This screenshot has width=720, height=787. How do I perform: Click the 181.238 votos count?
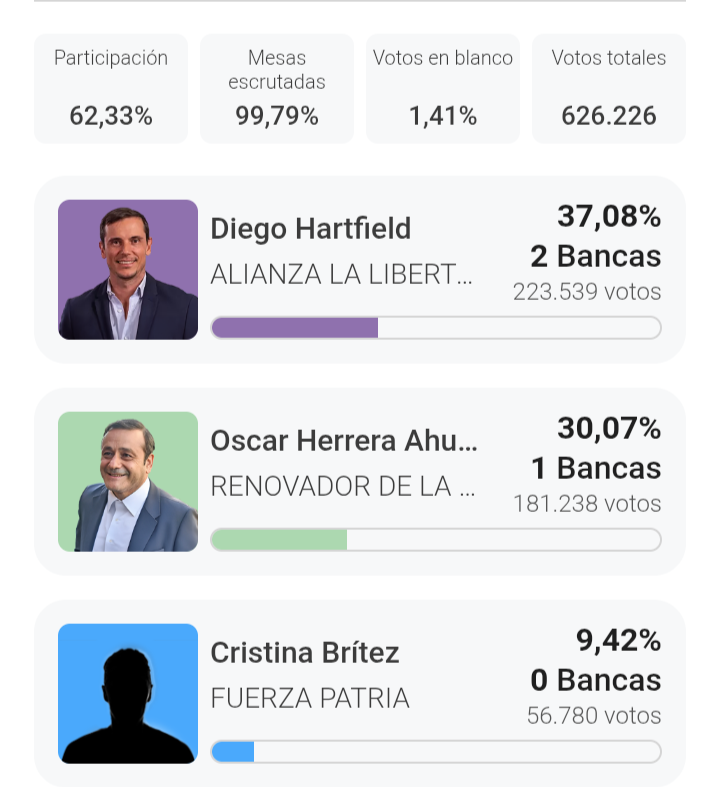click(x=587, y=504)
